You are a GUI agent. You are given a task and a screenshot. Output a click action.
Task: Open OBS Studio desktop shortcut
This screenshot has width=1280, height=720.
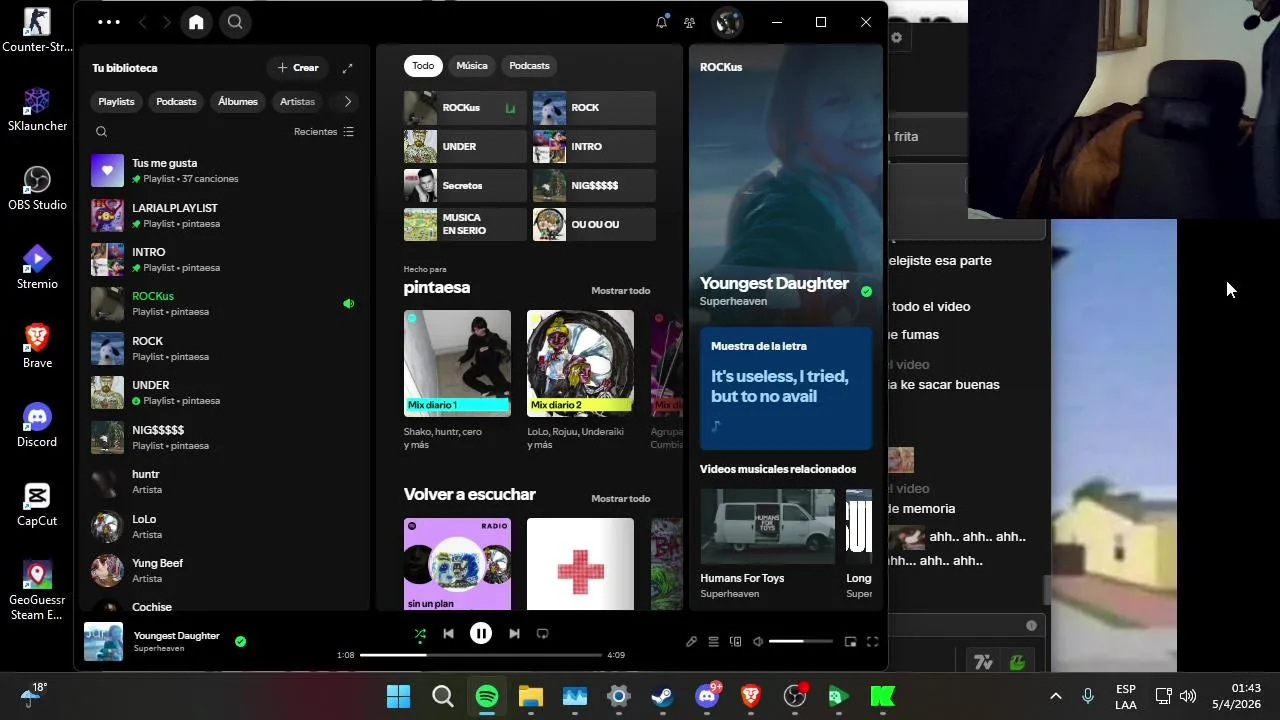tap(37, 187)
